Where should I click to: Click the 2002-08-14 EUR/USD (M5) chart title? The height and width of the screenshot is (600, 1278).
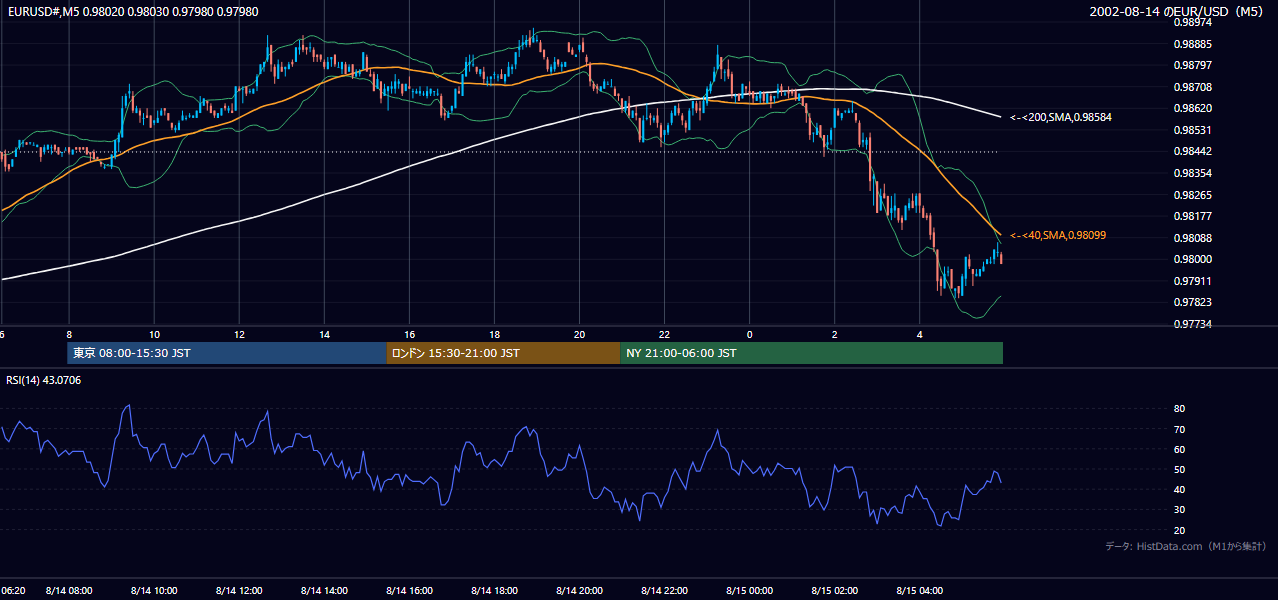pos(1176,12)
